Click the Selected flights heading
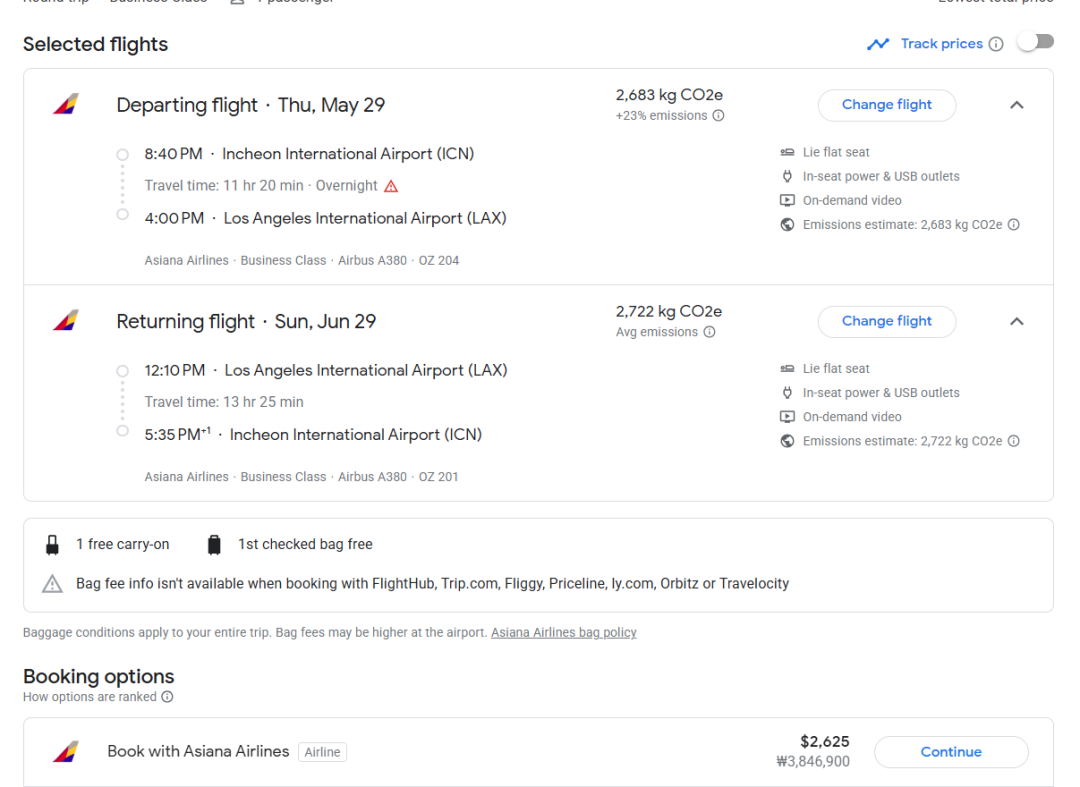The width and height of the screenshot is (1080, 787). (96, 44)
